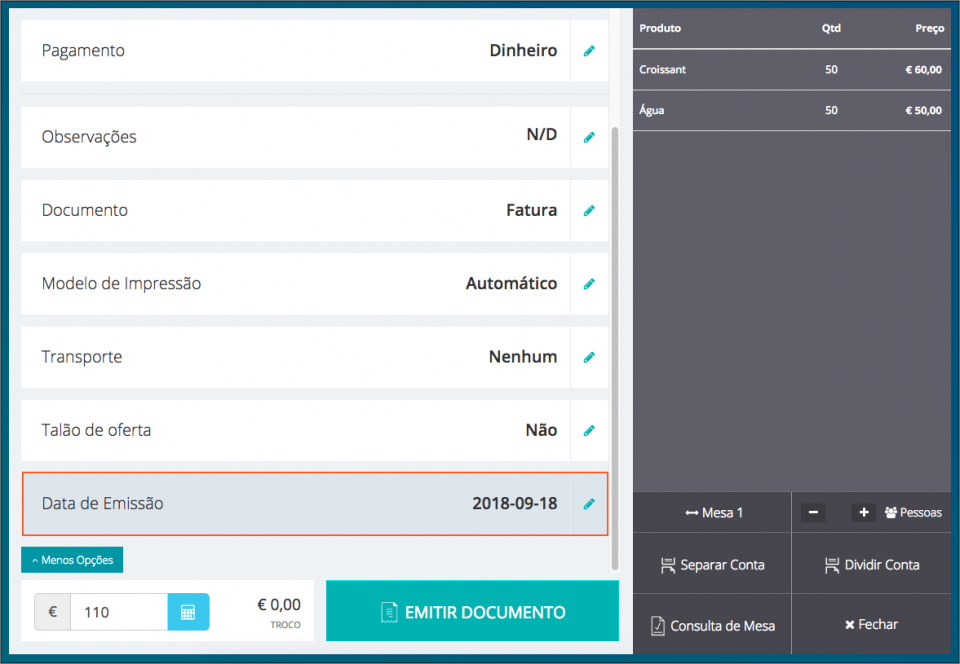Viewport: 960px width, 664px height.
Task: Open the Observações editor using its pencil icon
Action: (x=589, y=137)
